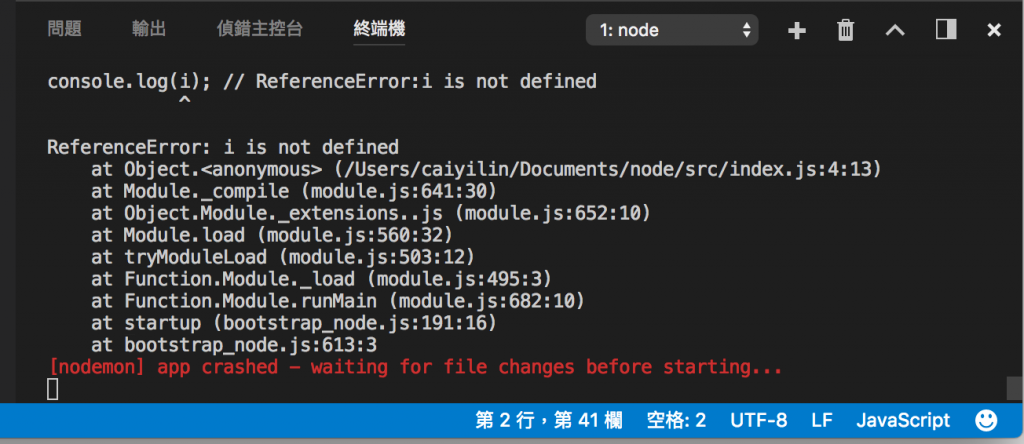Focus the terminal at the cursor prompt
Viewport: 1024px width, 444px height.
(54, 390)
